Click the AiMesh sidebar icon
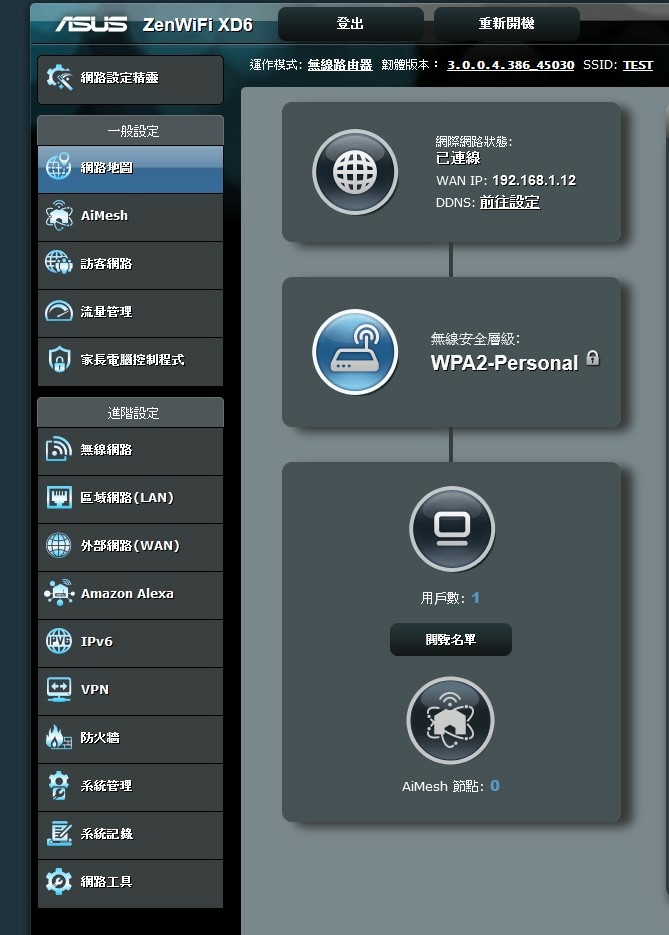 58,215
